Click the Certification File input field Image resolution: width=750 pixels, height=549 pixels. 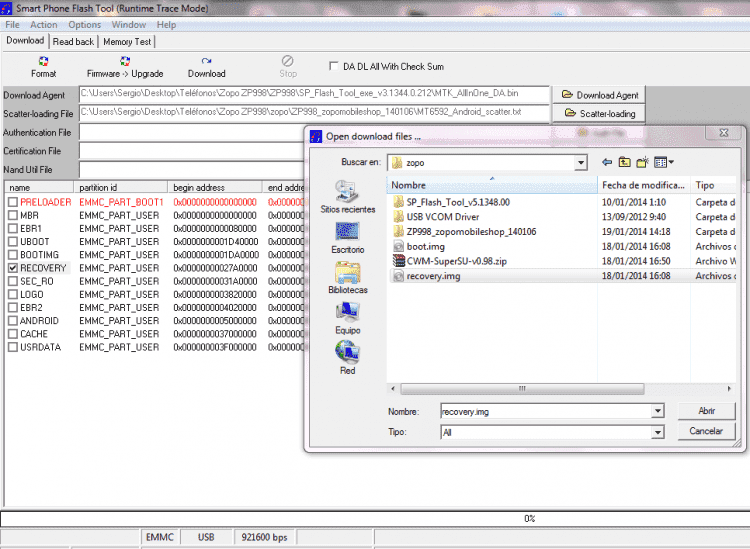tap(191, 151)
